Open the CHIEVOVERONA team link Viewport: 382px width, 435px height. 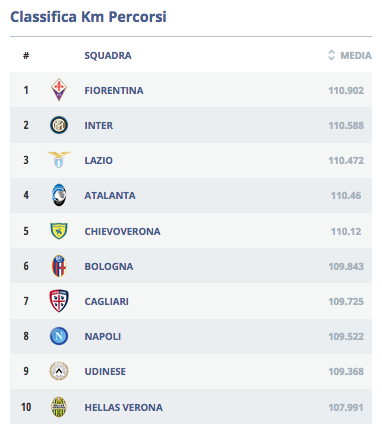coord(122,231)
